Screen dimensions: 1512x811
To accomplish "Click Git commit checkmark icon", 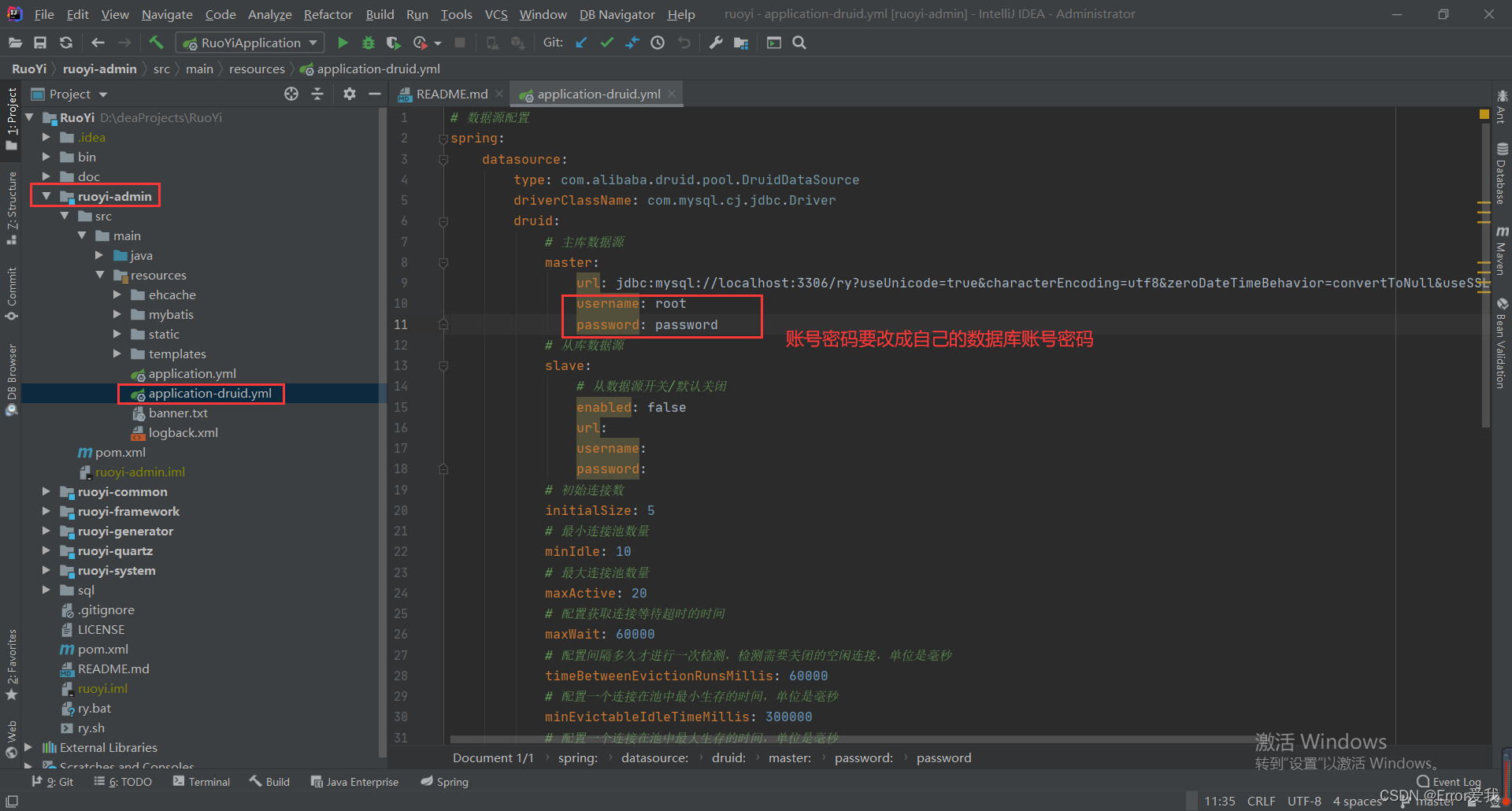I will pos(606,43).
